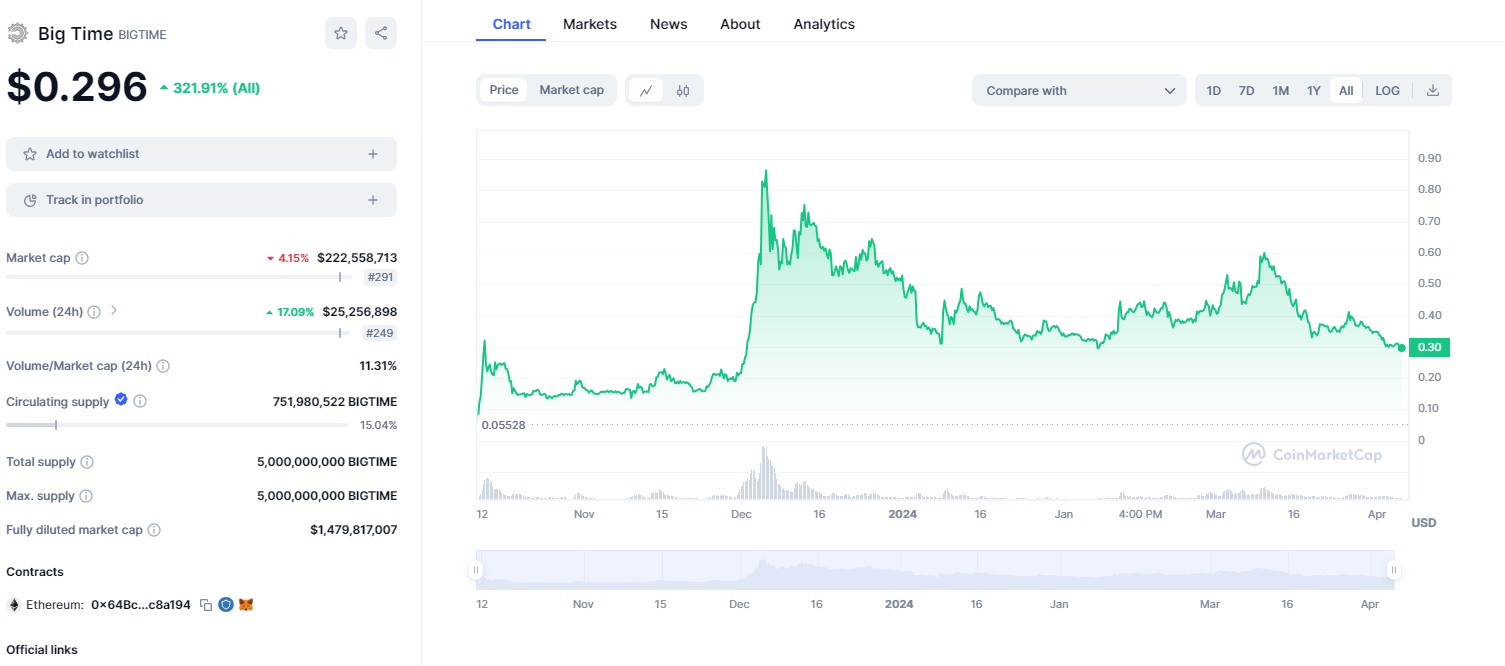Click the star icon in Add to watchlist
Viewport: 1505px width, 666px height.
pyautogui.click(x=30, y=154)
